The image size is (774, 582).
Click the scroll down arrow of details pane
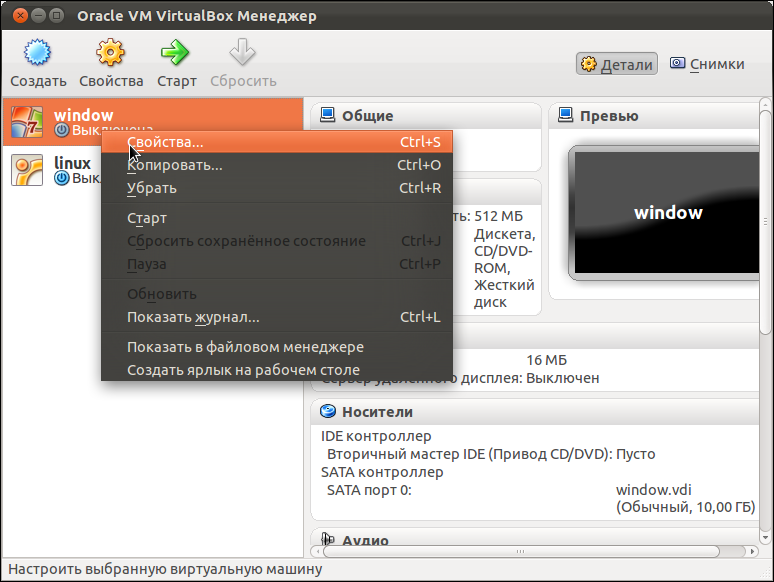click(765, 538)
